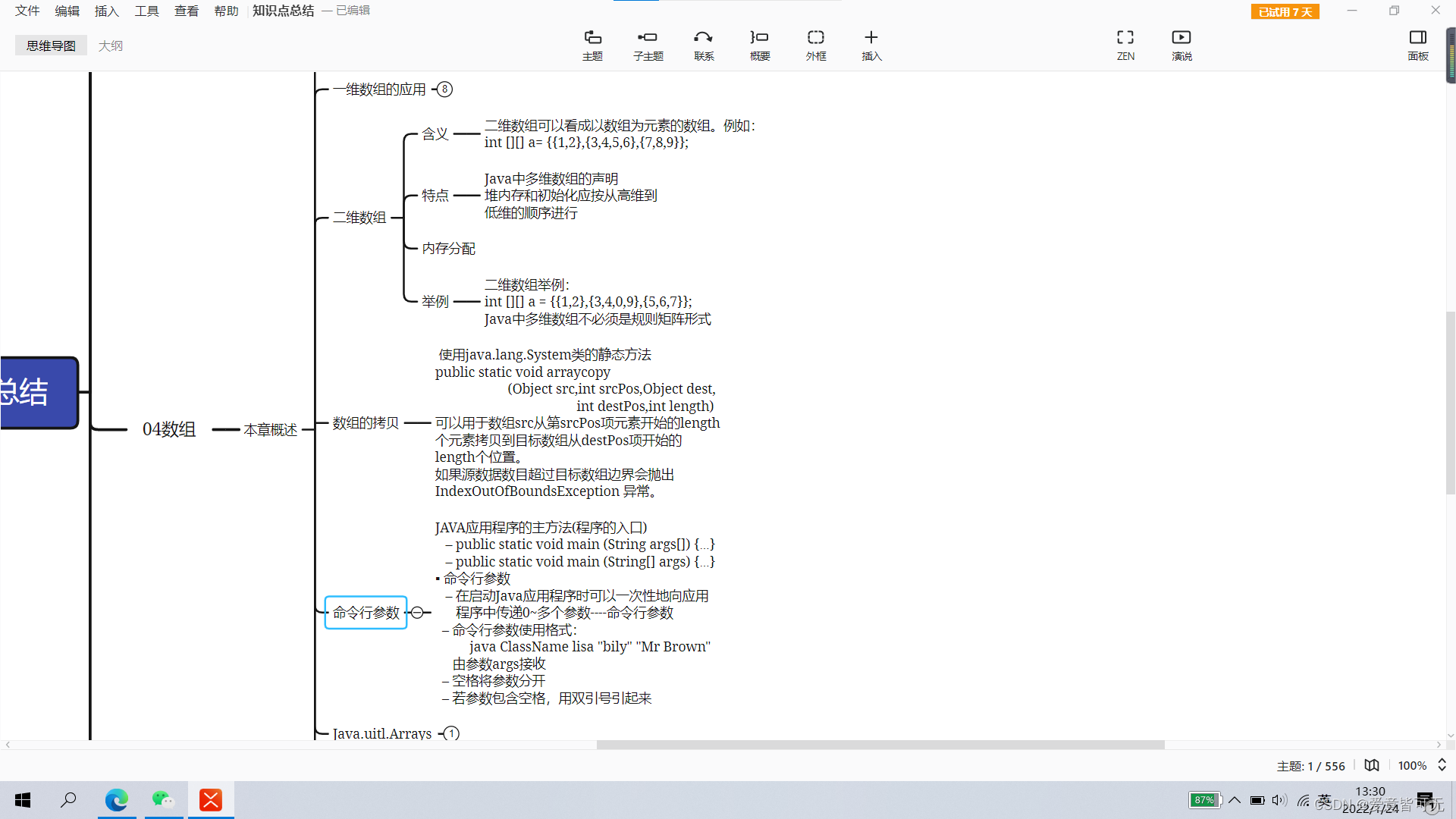Select the 04数组 topic
The width and height of the screenshot is (1456, 819).
tap(169, 429)
